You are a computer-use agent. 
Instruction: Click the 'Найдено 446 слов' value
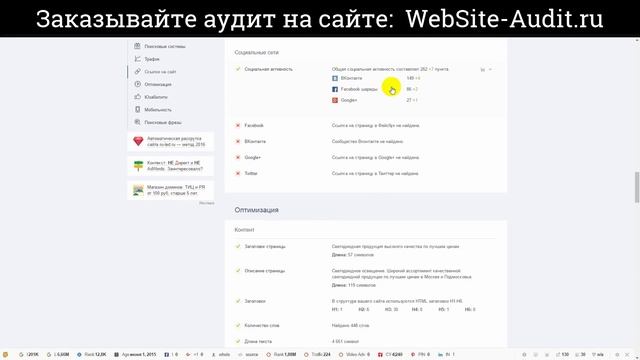(x=351, y=326)
